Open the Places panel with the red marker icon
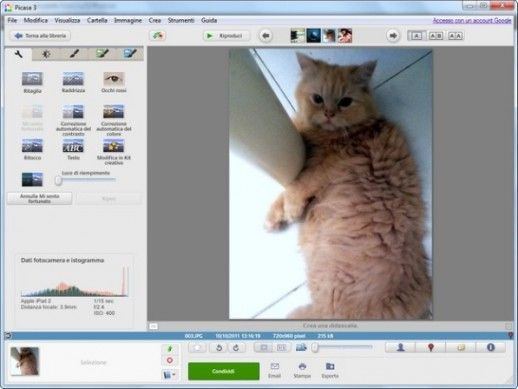 431,347
